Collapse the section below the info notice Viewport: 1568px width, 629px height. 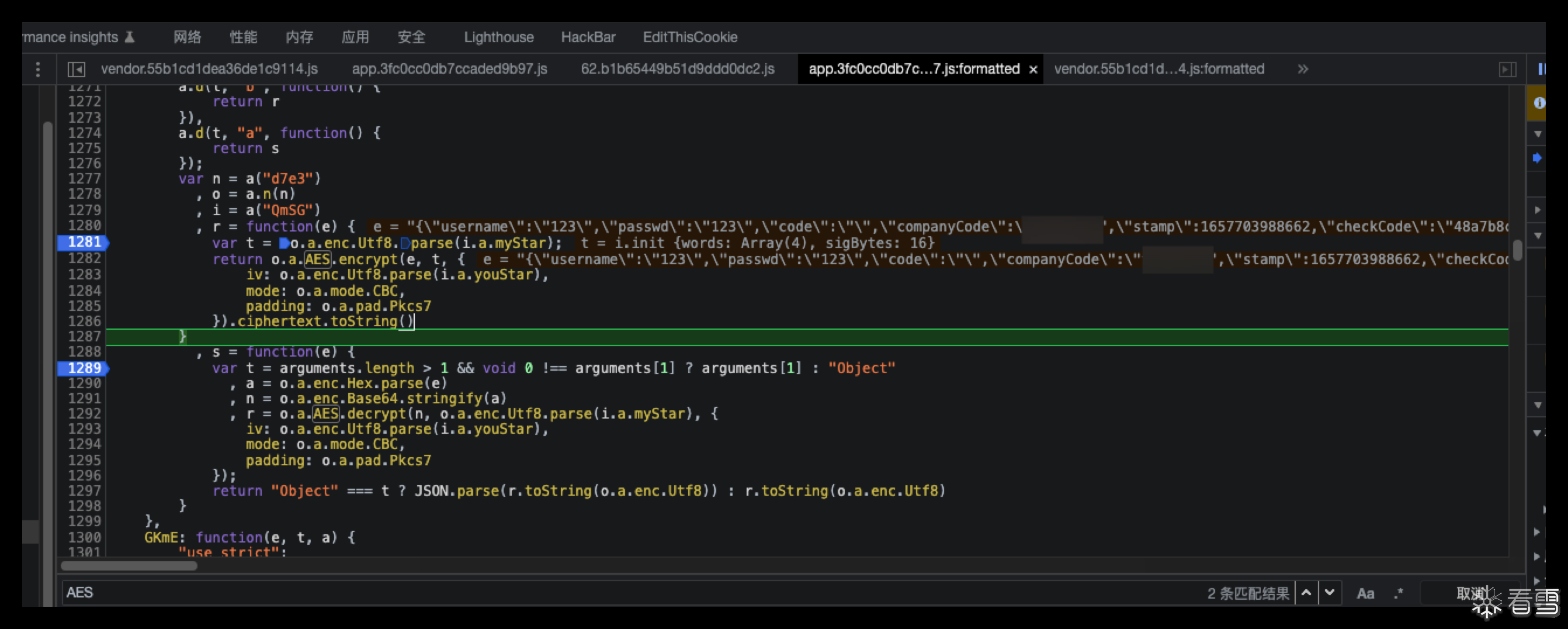[1538, 133]
